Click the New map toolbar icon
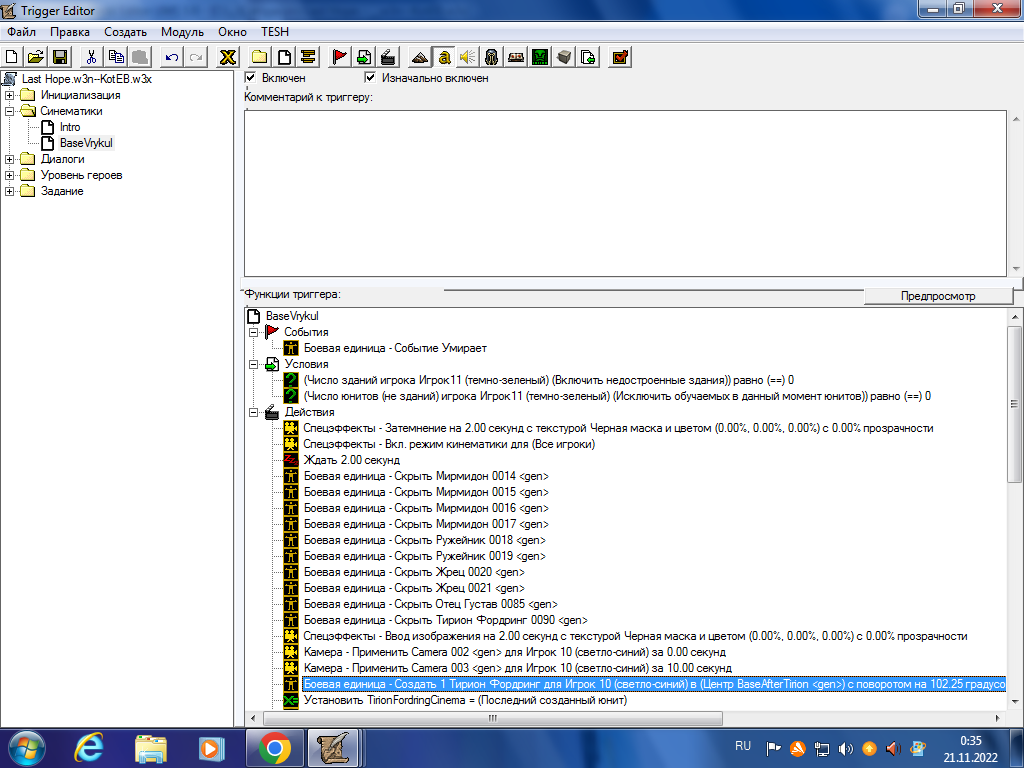 point(12,57)
